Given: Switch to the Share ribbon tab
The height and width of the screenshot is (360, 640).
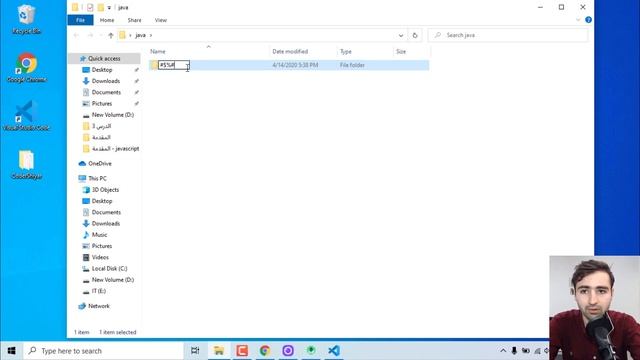Looking at the screenshot, I should coord(134,20).
